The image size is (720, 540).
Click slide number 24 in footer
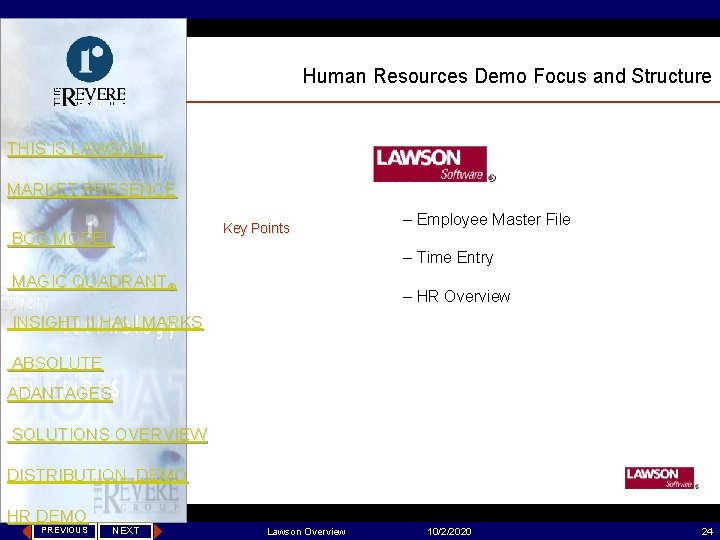coord(707,532)
